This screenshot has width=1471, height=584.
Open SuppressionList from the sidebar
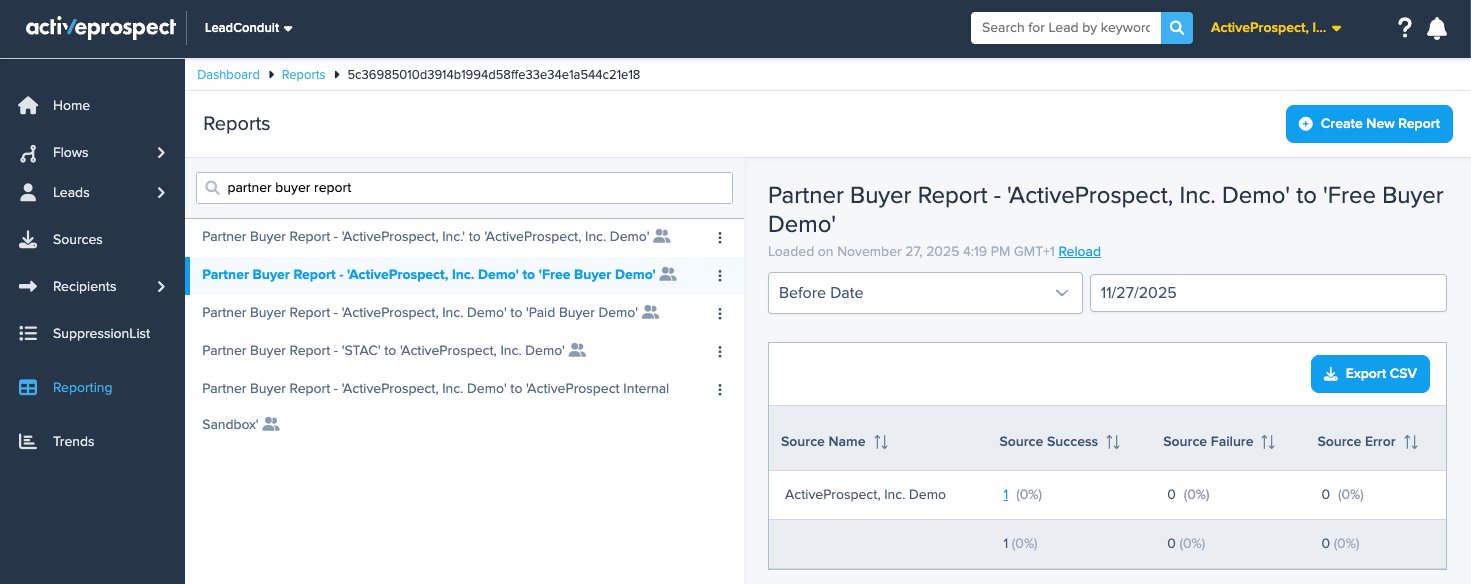pos(101,333)
